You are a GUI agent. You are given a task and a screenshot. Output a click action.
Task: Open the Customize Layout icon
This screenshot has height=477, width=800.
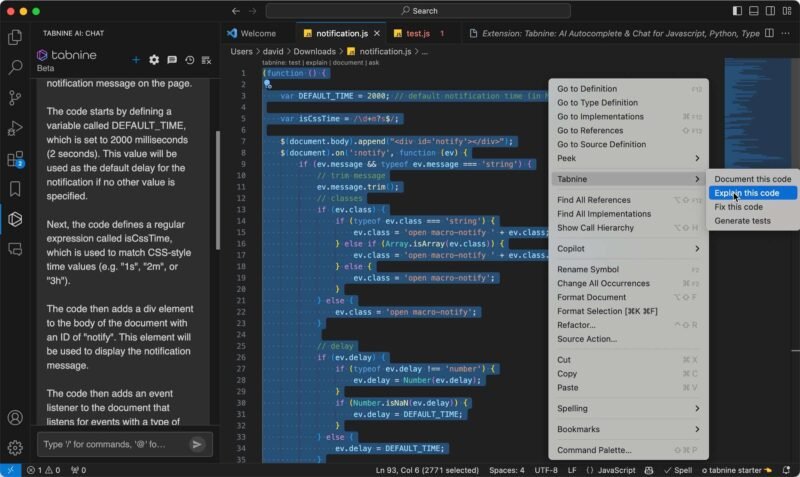(x=787, y=11)
